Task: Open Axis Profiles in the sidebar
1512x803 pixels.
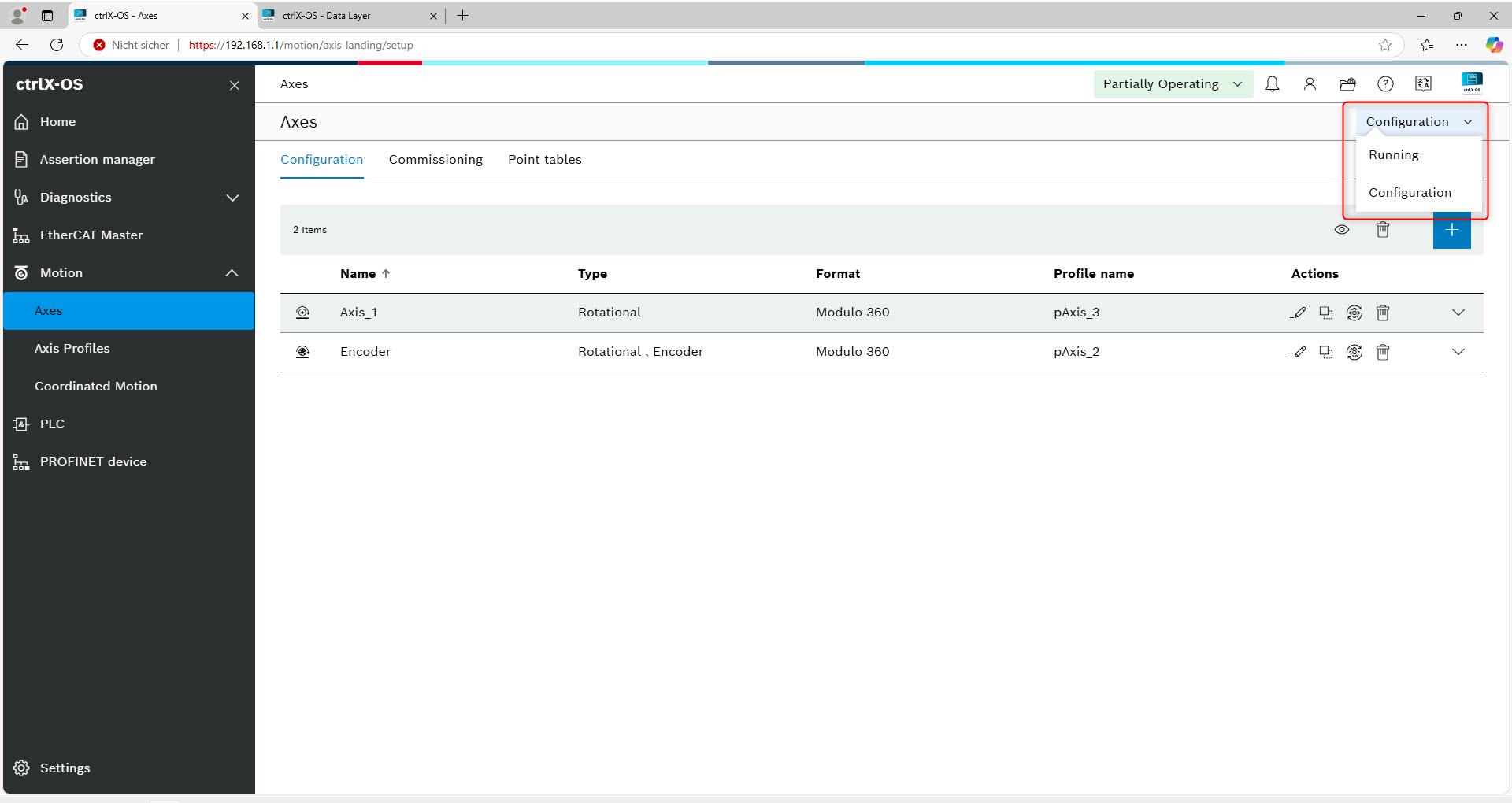Action: tap(72, 349)
